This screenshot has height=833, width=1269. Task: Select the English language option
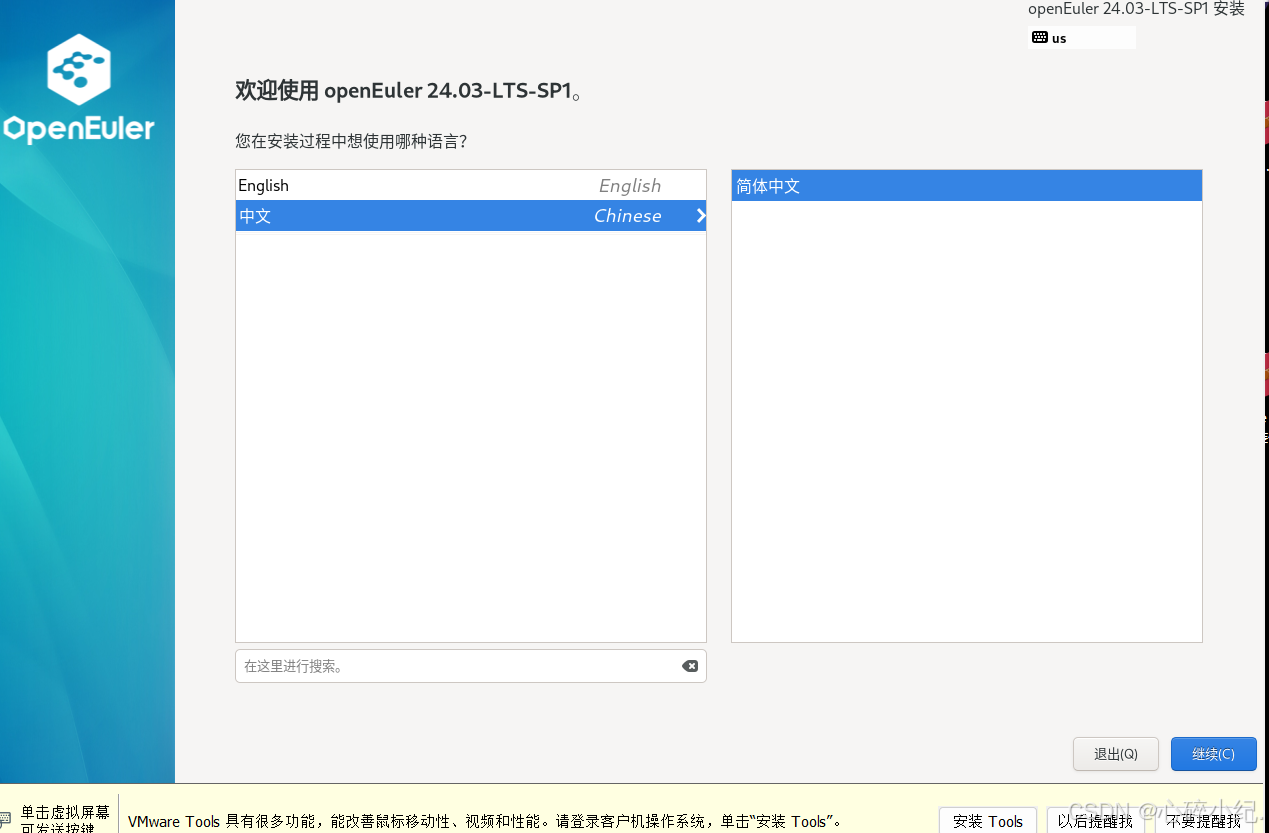pyautogui.click(x=400, y=185)
